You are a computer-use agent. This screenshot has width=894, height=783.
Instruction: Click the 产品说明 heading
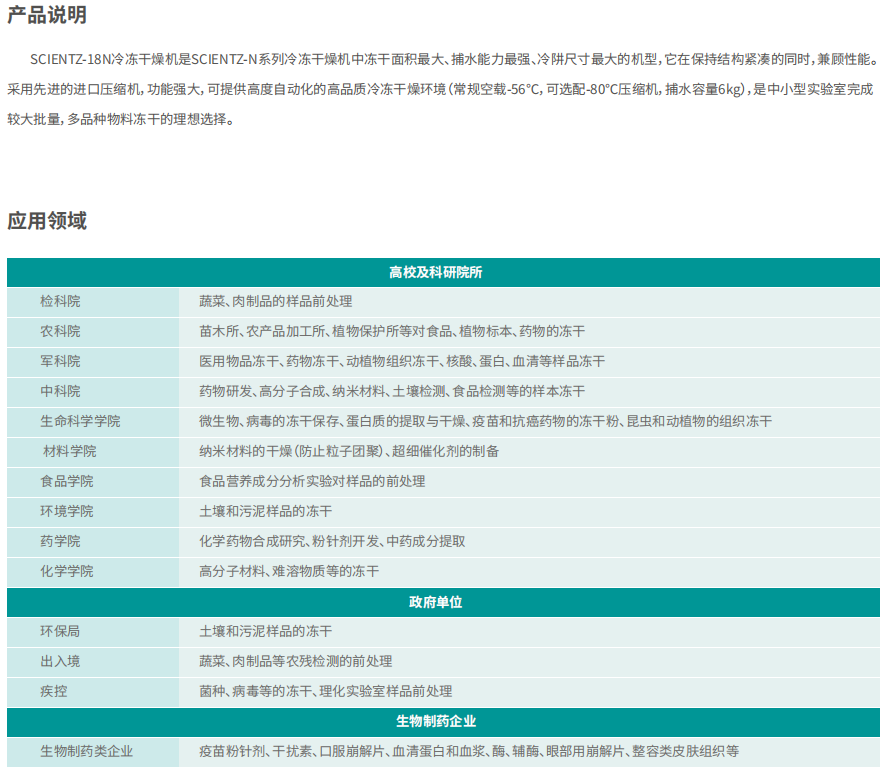(47, 15)
